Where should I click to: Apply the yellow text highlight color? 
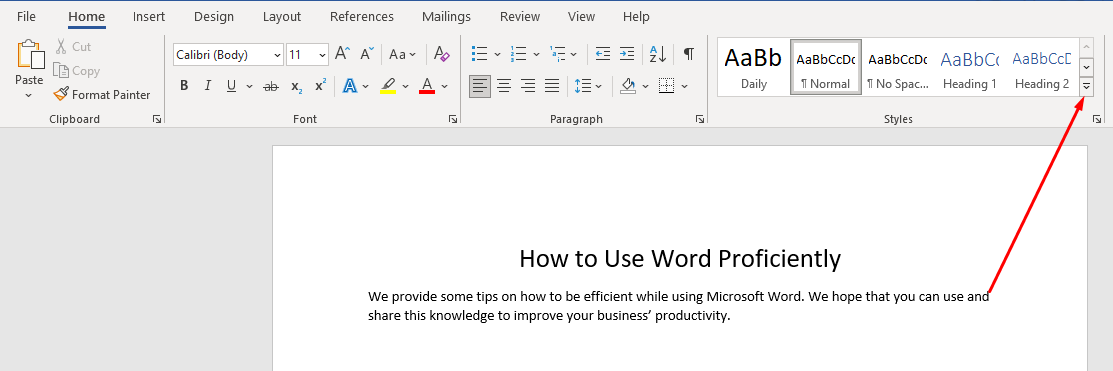(x=388, y=87)
